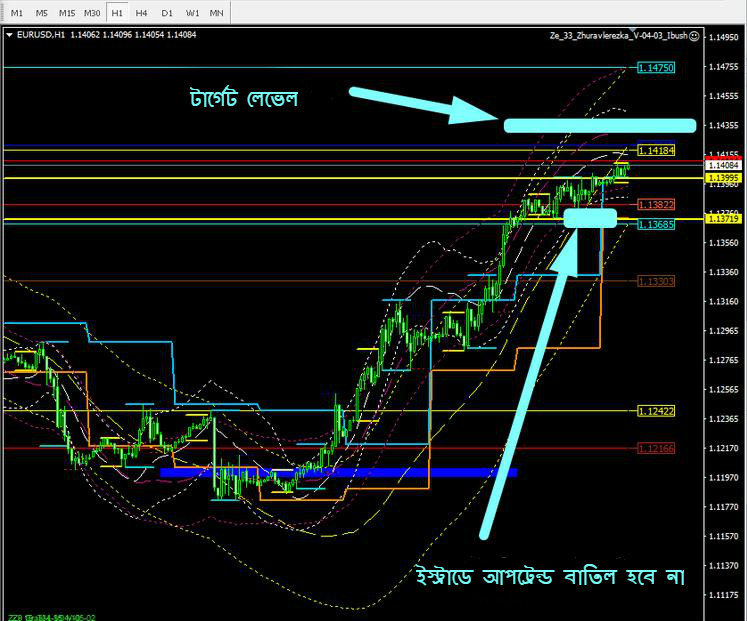Switch chart to D1 daily timeframe
The image size is (747, 621).
166,13
